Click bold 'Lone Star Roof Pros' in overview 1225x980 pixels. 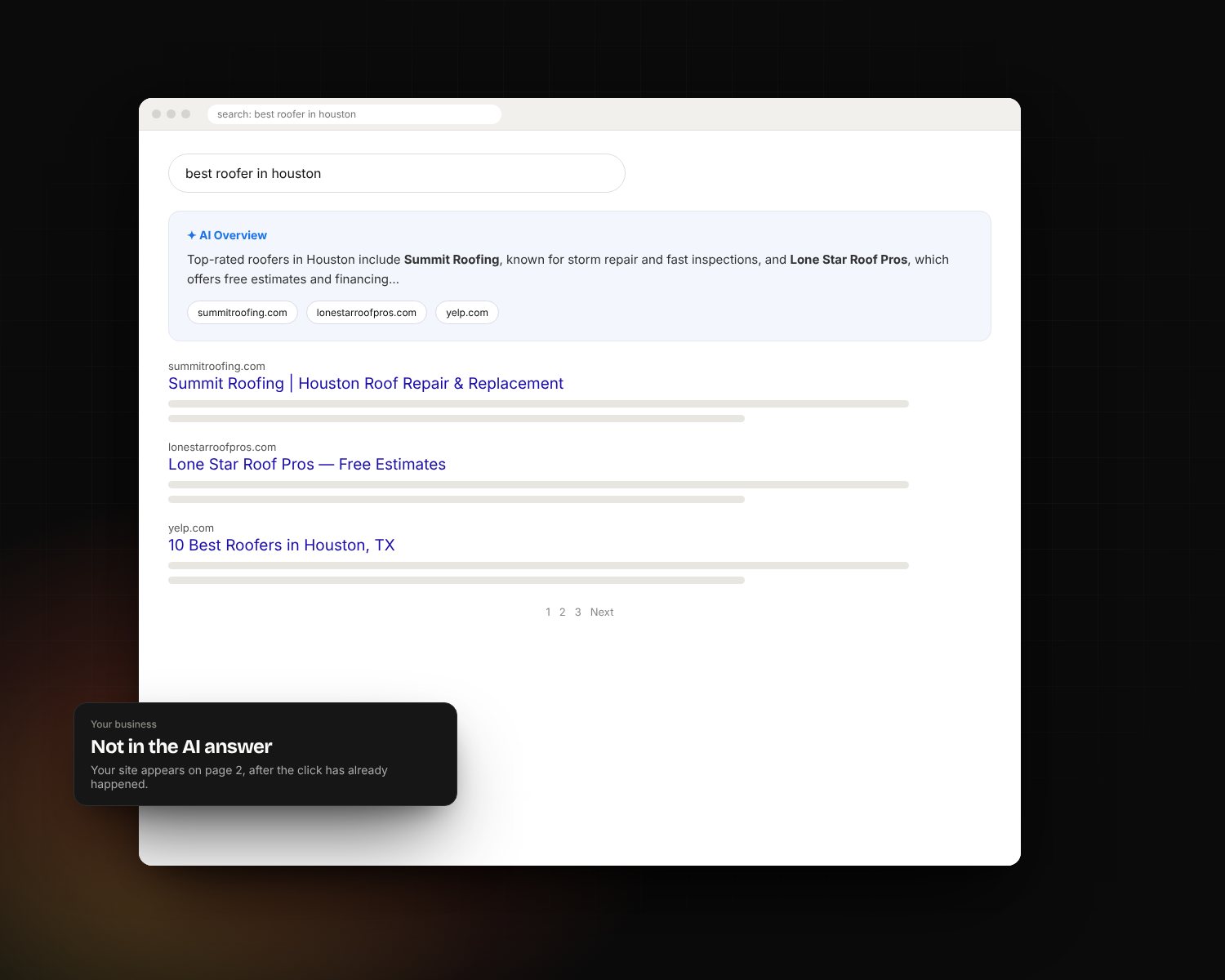(849, 260)
